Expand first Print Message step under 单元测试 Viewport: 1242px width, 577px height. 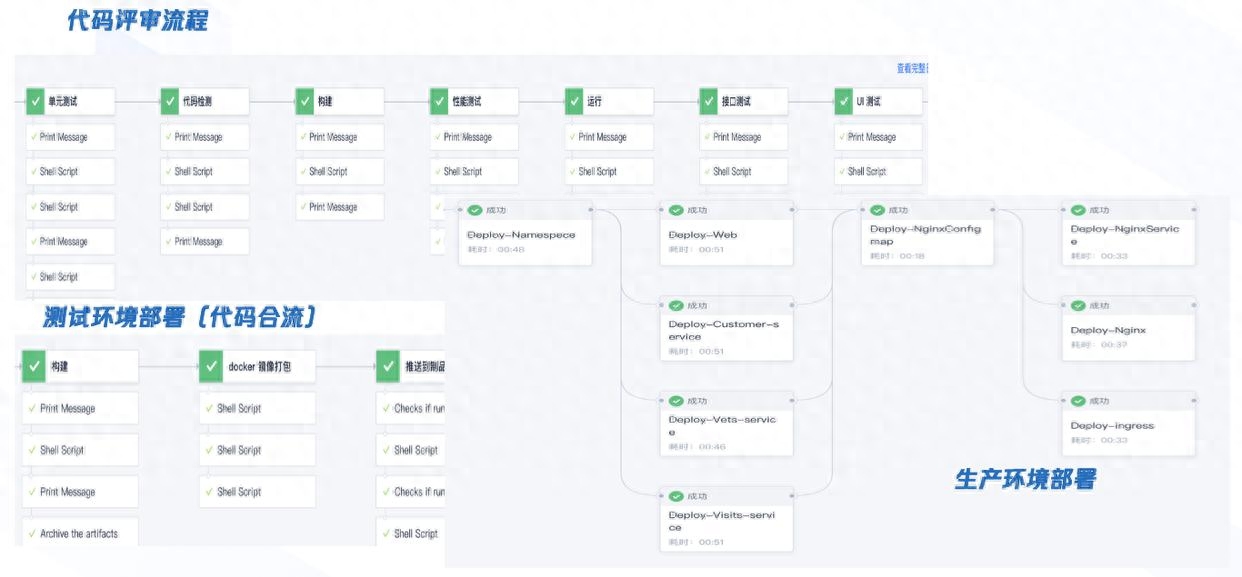click(x=70, y=137)
